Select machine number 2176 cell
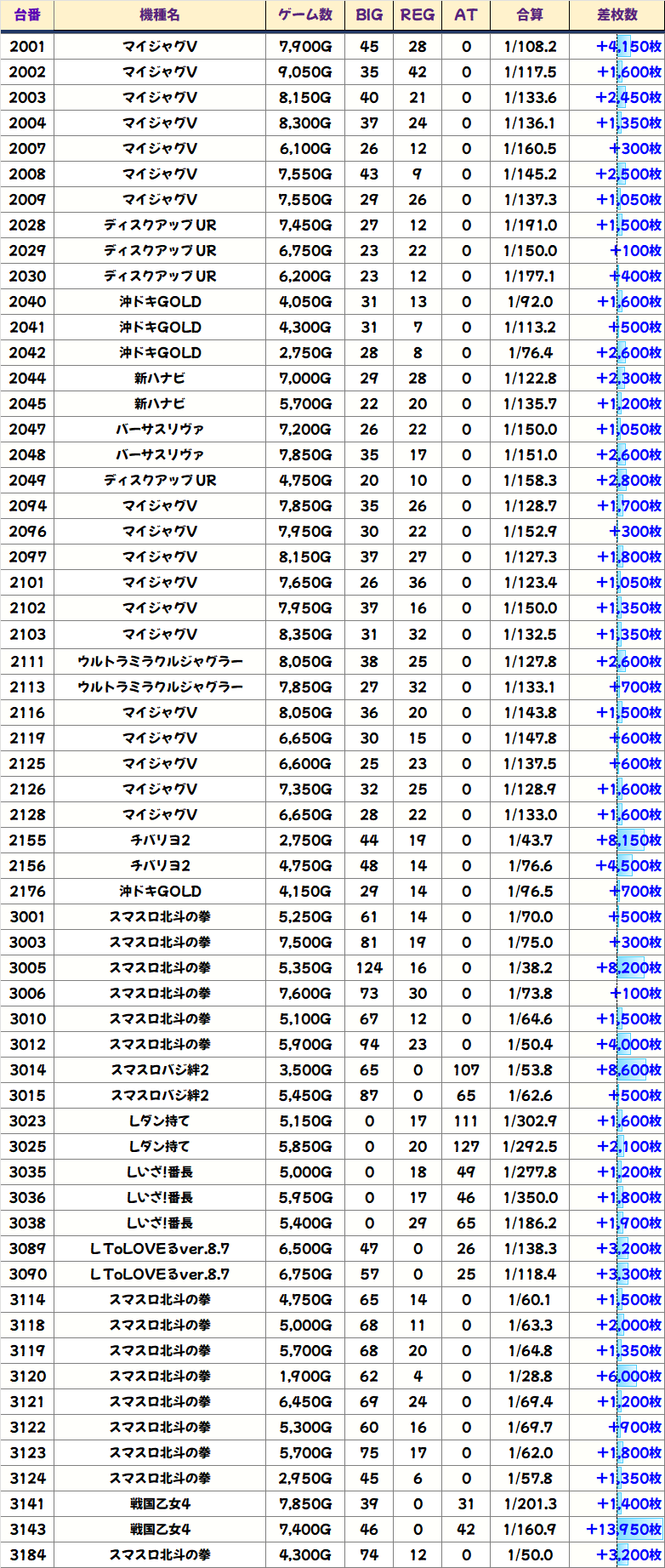Image resolution: width=665 pixels, height=1568 pixels. coord(27,892)
